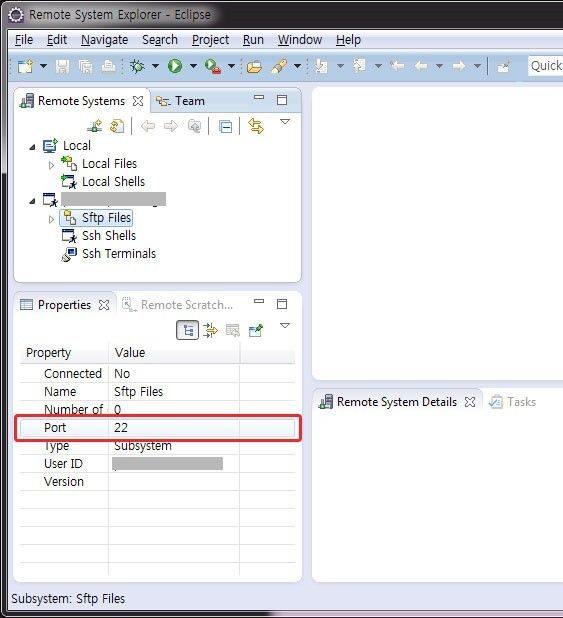The height and width of the screenshot is (618, 563).
Task: Collapse the greyed-out remote connection node
Action: click(32, 201)
